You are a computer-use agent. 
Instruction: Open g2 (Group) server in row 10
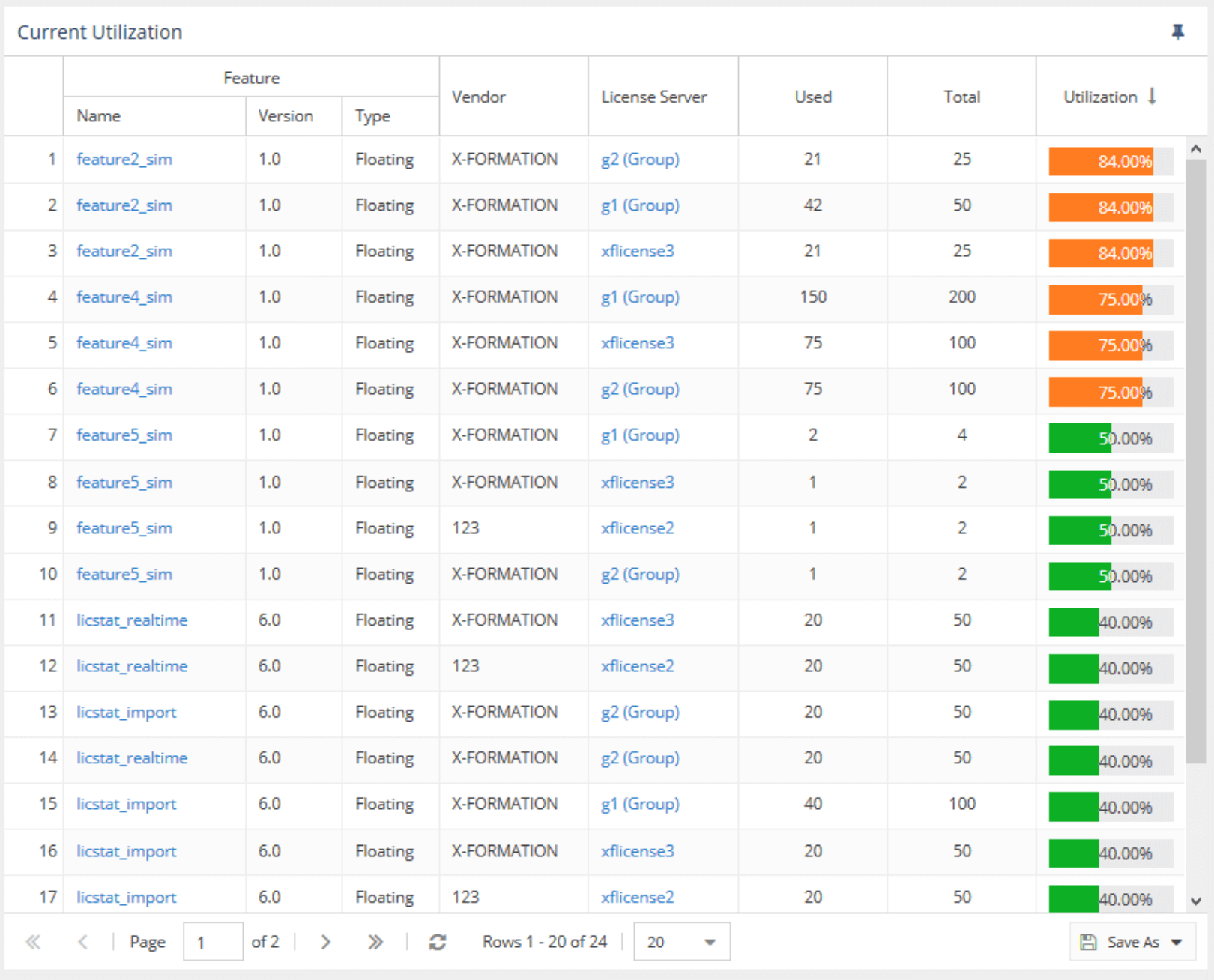pos(640,574)
